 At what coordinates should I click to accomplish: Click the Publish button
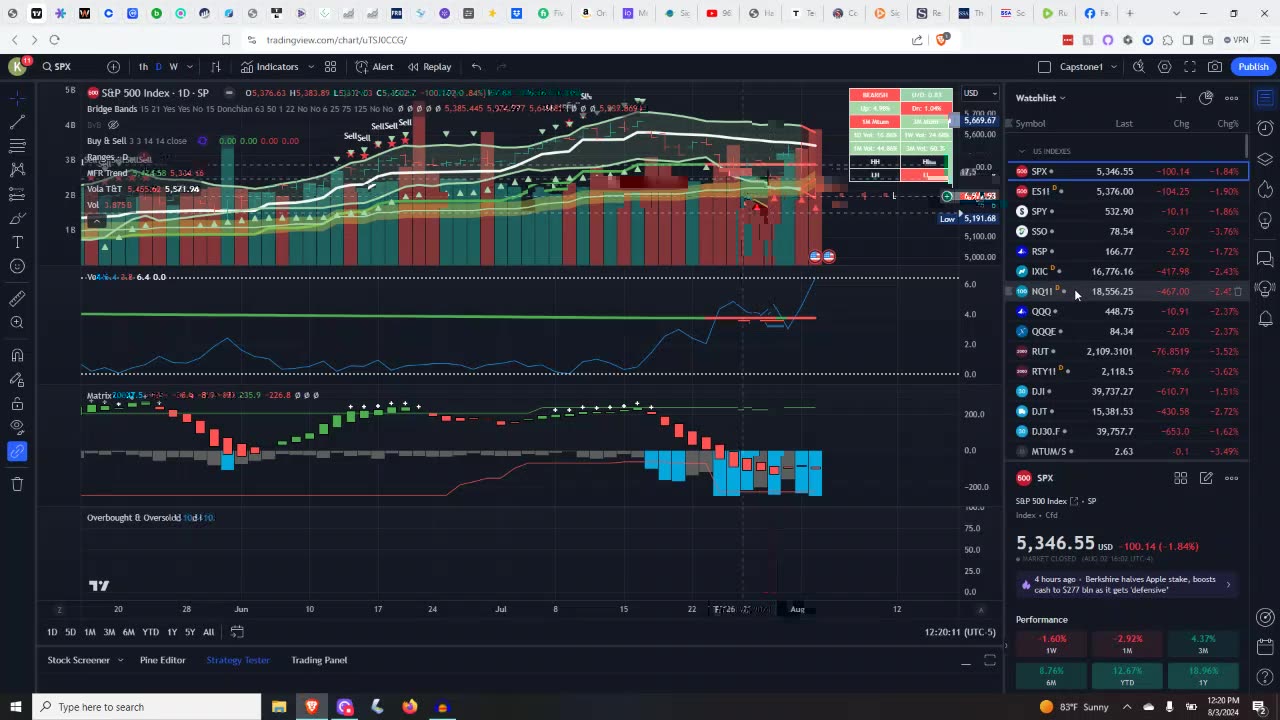point(1253,67)
